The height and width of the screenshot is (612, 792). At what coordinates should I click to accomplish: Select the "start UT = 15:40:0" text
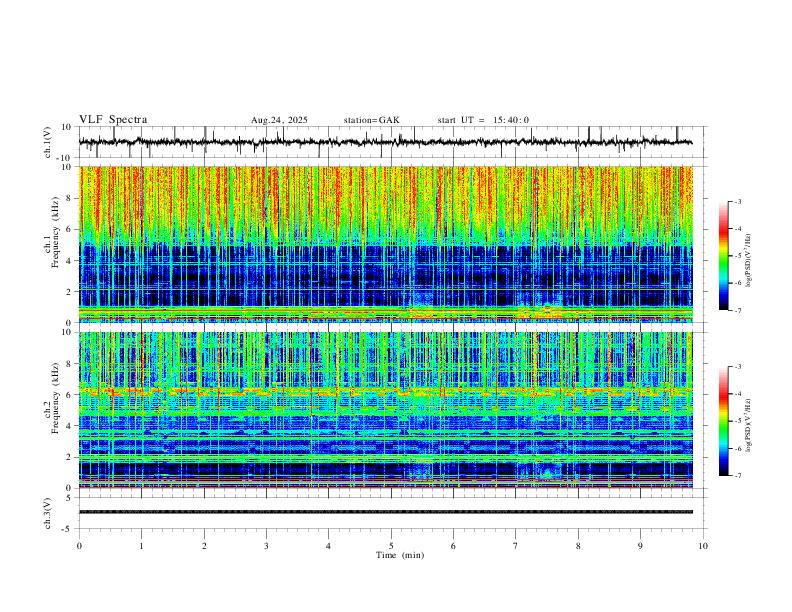(483, 120)
